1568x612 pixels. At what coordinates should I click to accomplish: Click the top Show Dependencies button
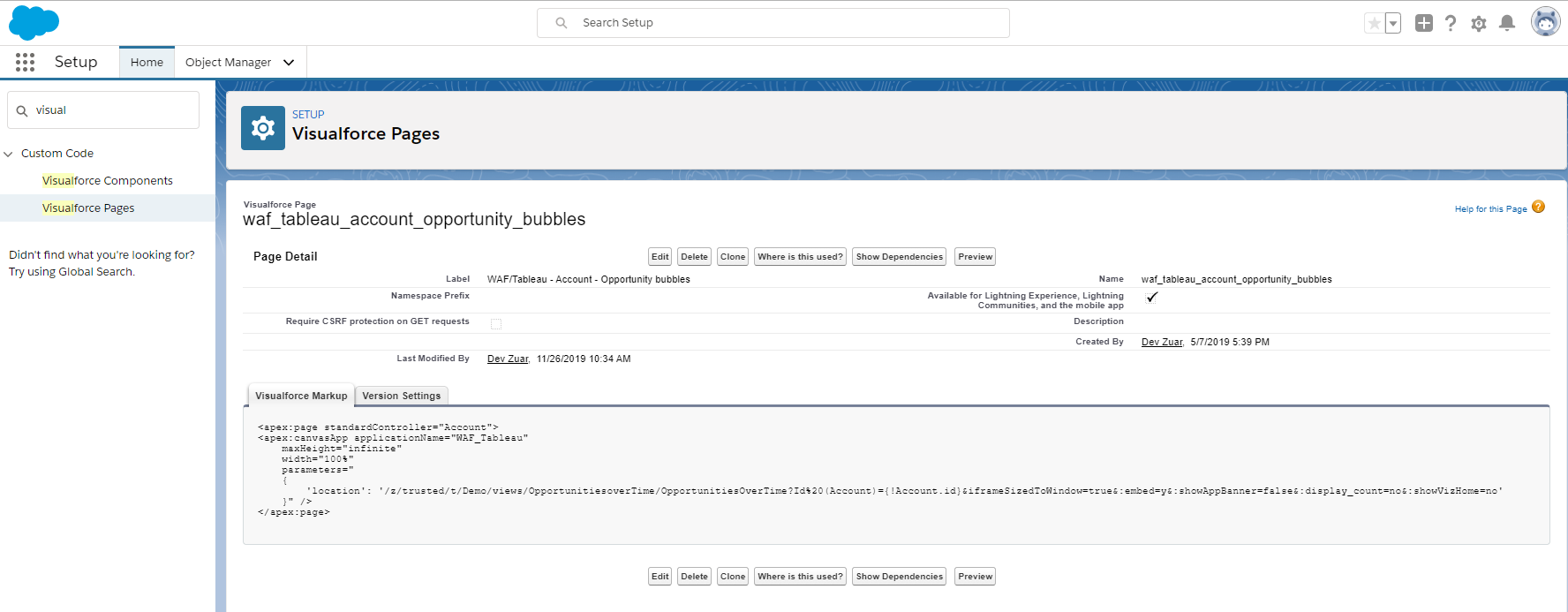pyautogui.click(x=900, y=257)
